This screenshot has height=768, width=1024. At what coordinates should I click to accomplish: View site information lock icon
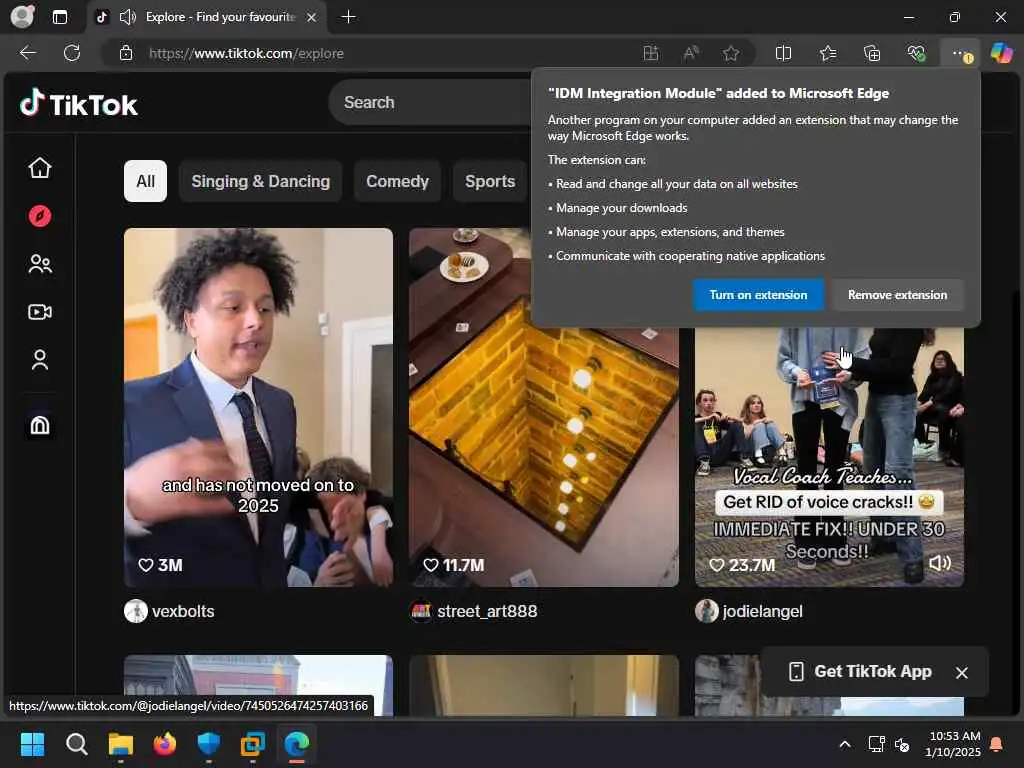coord(126,54)
